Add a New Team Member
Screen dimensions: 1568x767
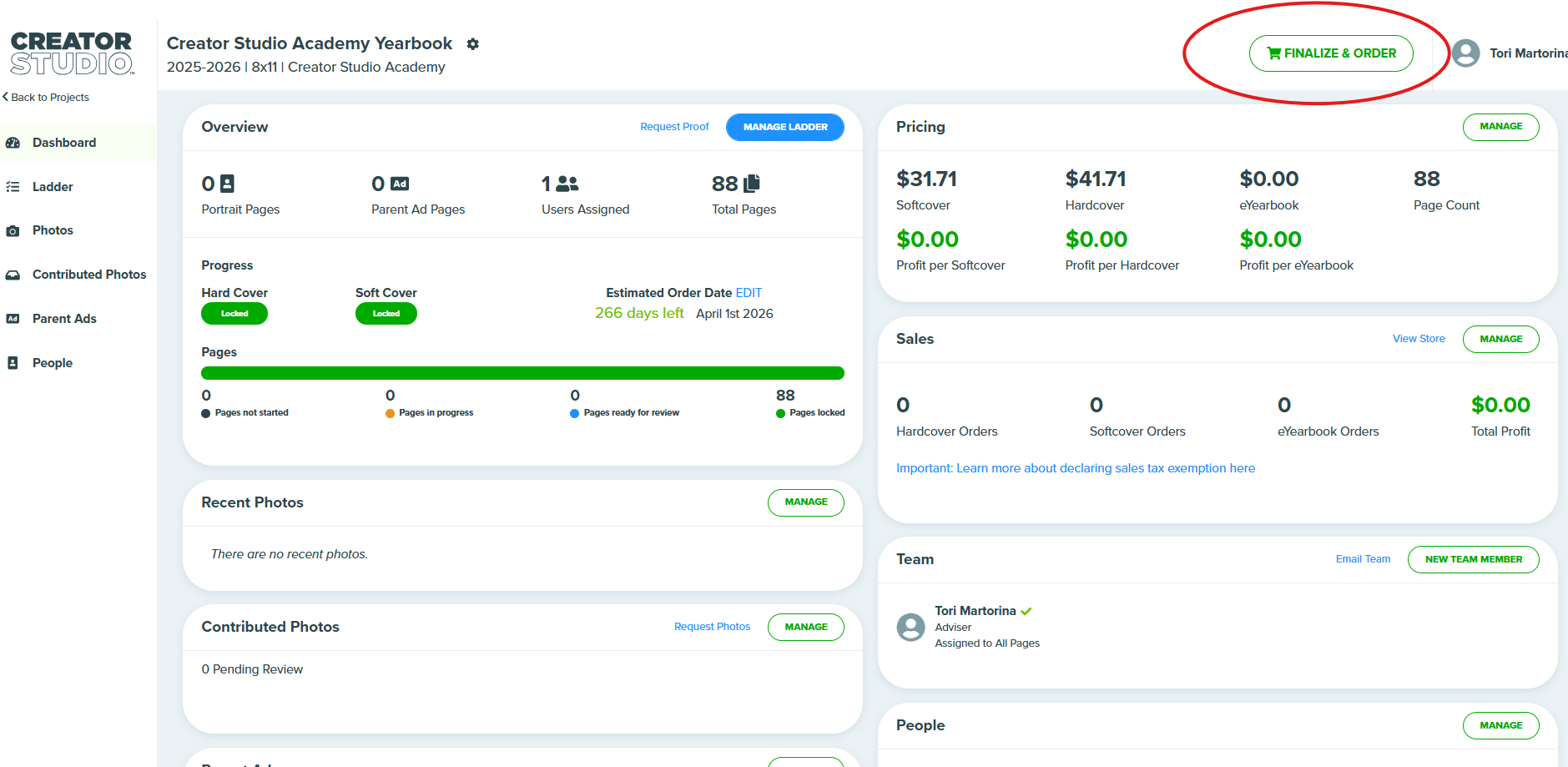(x=1474, y=559)
